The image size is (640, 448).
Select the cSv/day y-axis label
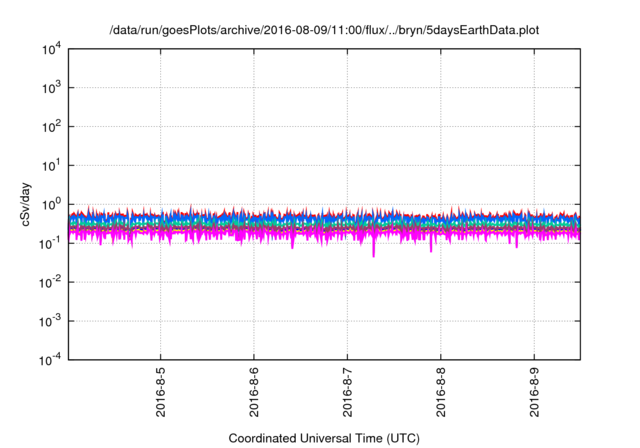click(x=26, y=204)
